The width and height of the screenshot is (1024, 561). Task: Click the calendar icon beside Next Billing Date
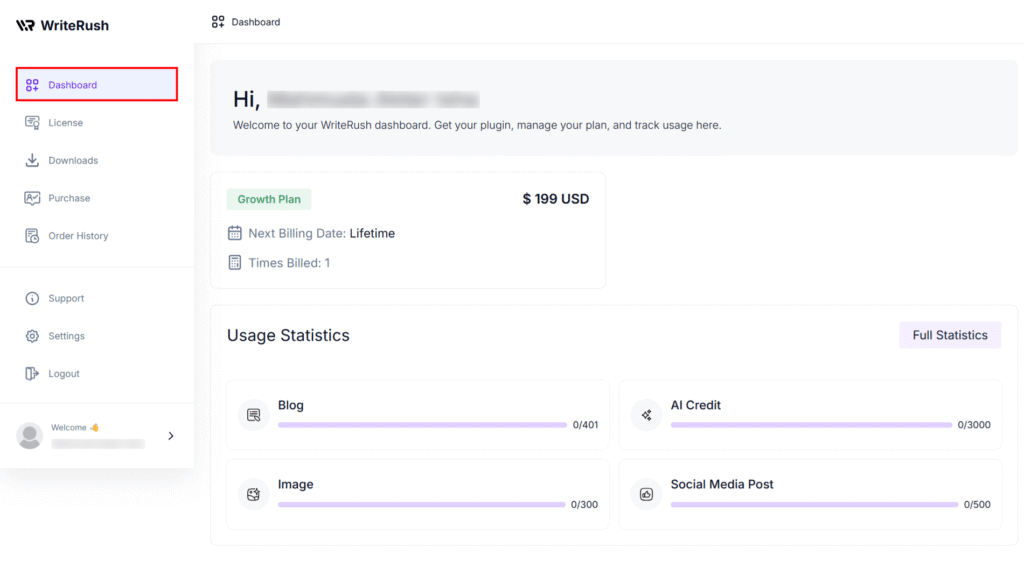234,232
